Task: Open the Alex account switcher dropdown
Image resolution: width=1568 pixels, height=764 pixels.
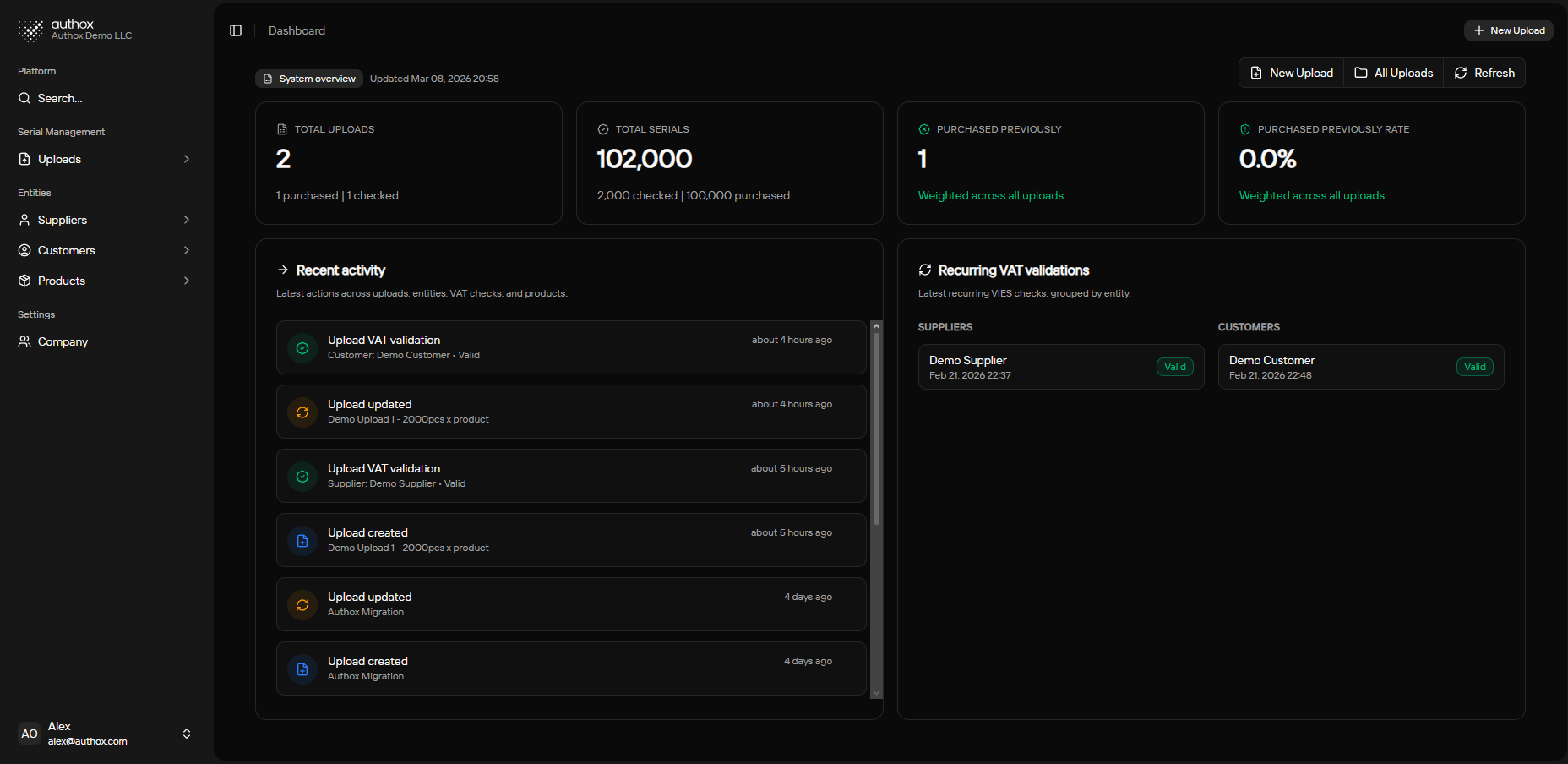Action: [x=187, y=734]
